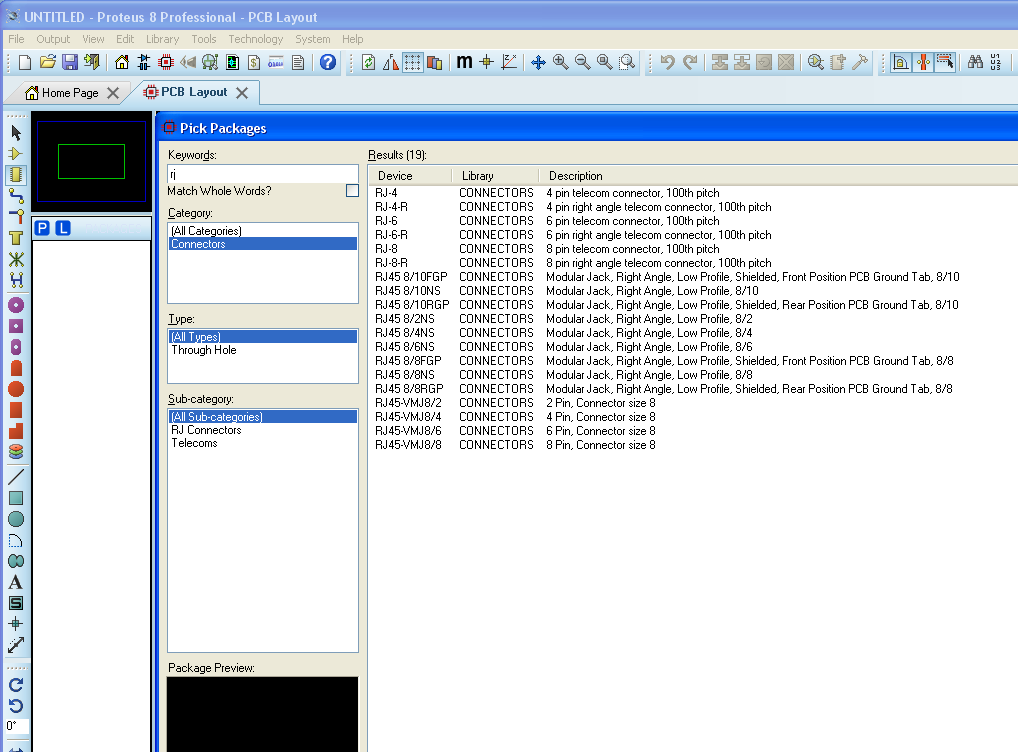The height and width of the screenshot is (752, 1018).
Task: Select 'RJ Connectors' sub-category
Action: [x=263, y=430]
